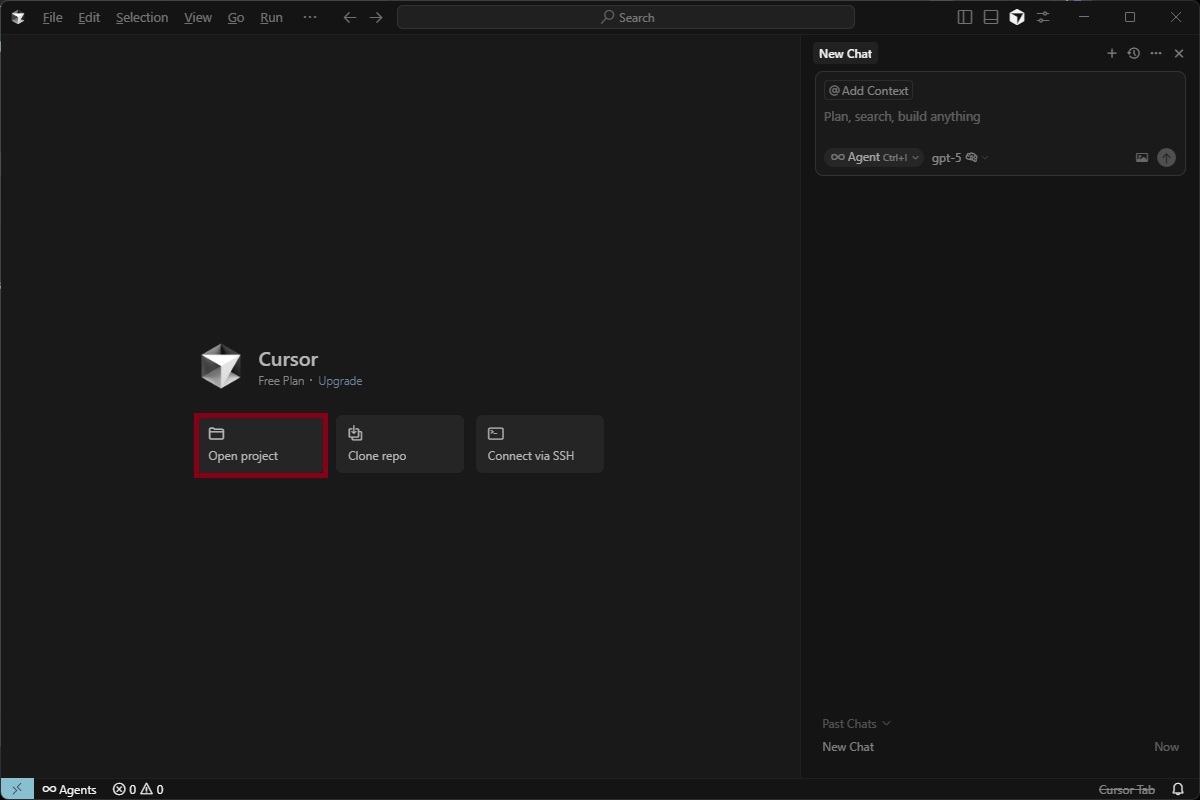Open the File menu

pyautogui.click(x=52, y=17)
